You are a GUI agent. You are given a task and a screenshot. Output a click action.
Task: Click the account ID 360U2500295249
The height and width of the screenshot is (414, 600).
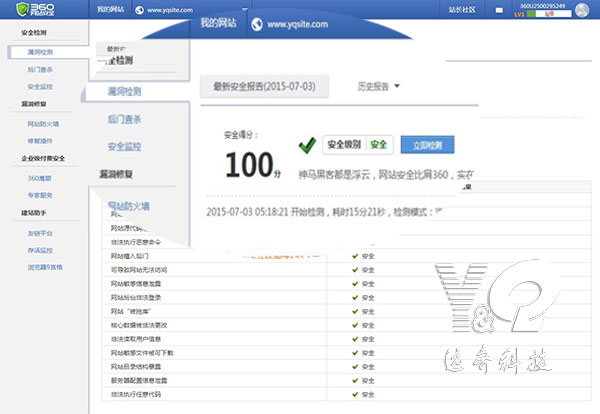coord(543,6)
